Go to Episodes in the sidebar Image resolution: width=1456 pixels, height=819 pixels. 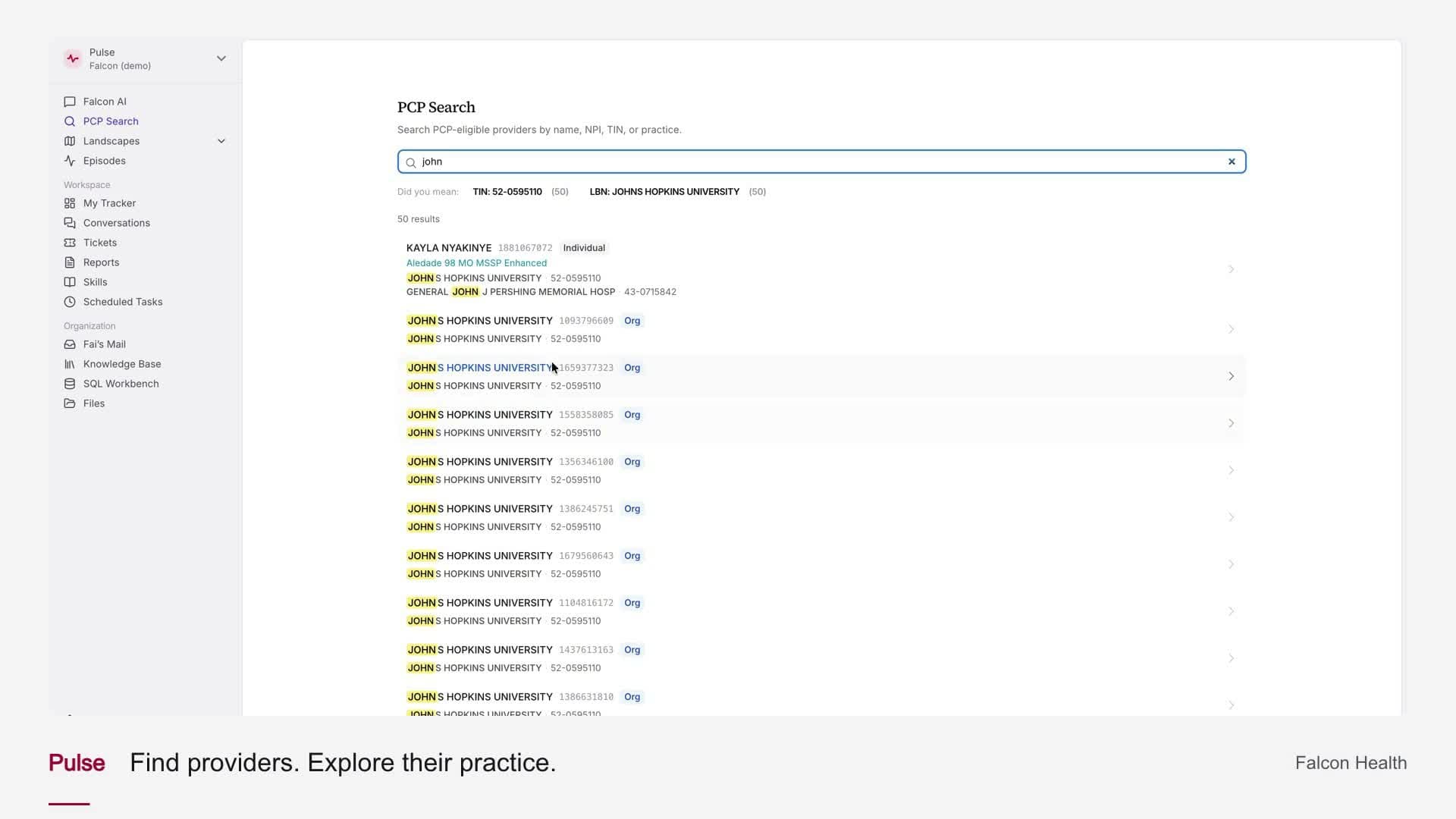pos(145,161)
